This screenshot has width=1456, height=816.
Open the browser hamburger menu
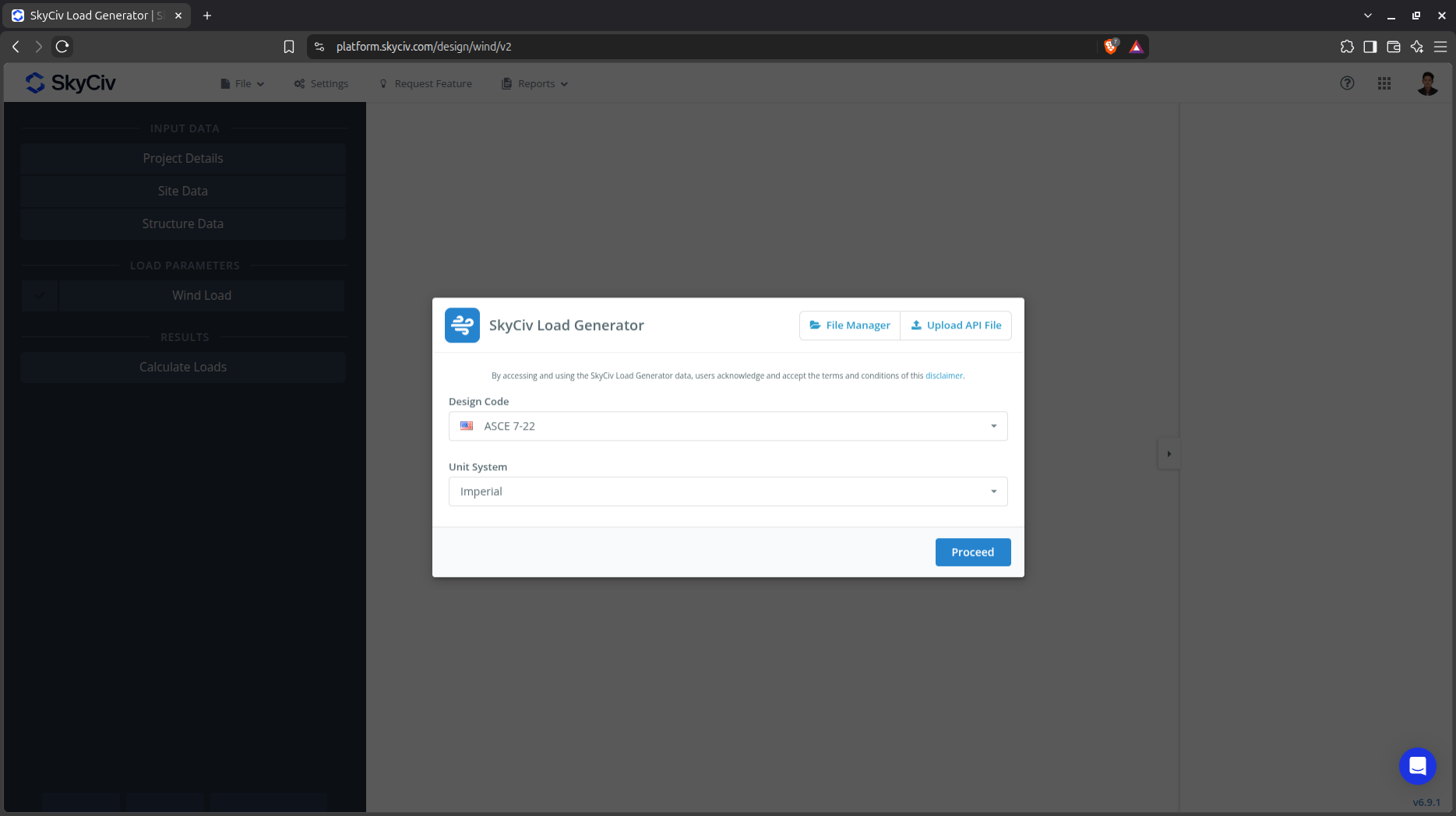[x=1440, y=47]
